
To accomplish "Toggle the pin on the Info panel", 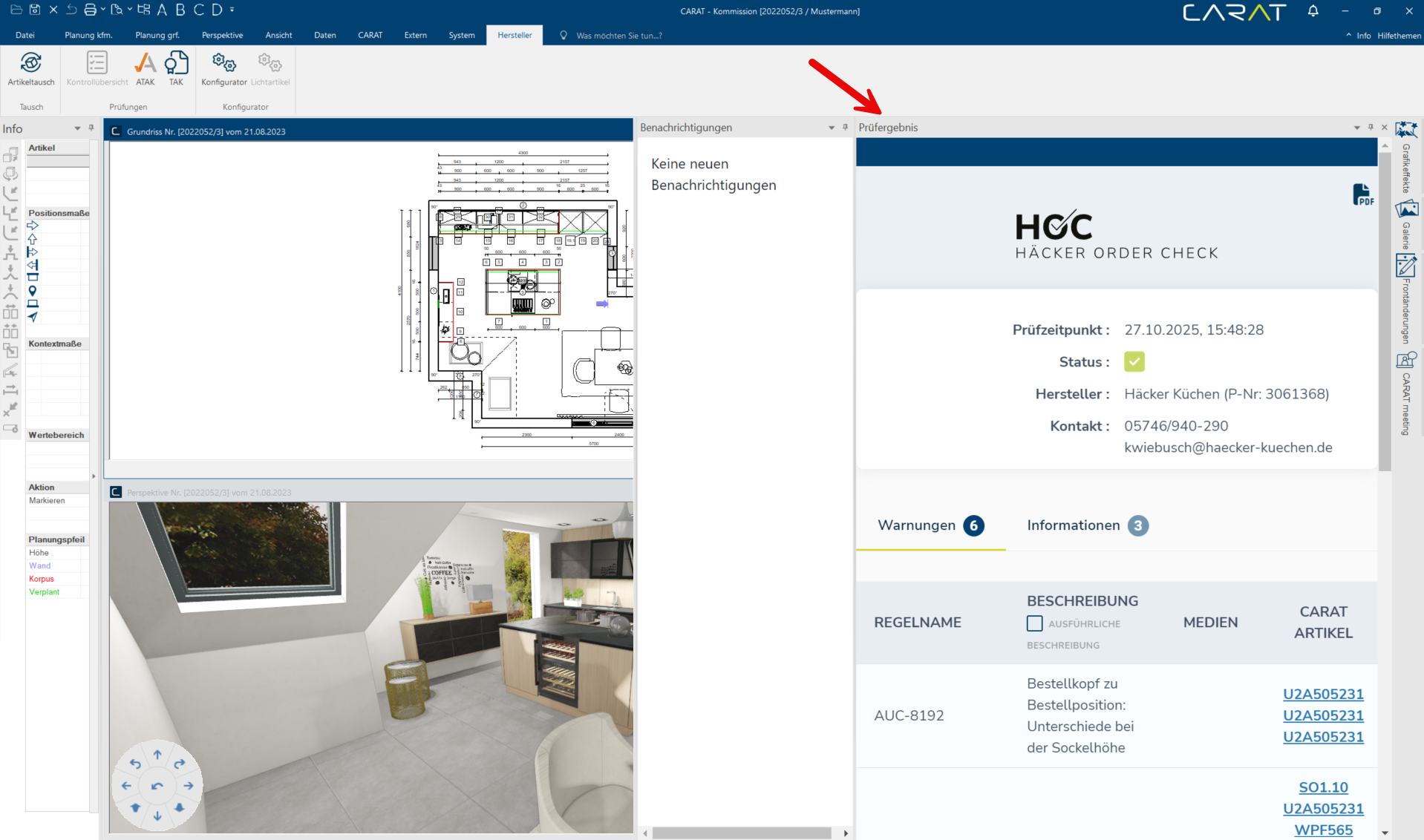I will click(91, 128).
